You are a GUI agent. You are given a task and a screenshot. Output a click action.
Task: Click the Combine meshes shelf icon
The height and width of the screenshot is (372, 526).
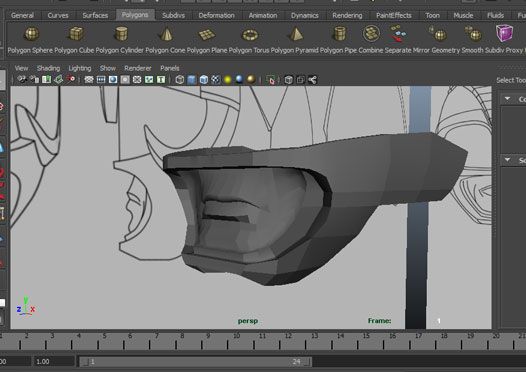point(371,34)
